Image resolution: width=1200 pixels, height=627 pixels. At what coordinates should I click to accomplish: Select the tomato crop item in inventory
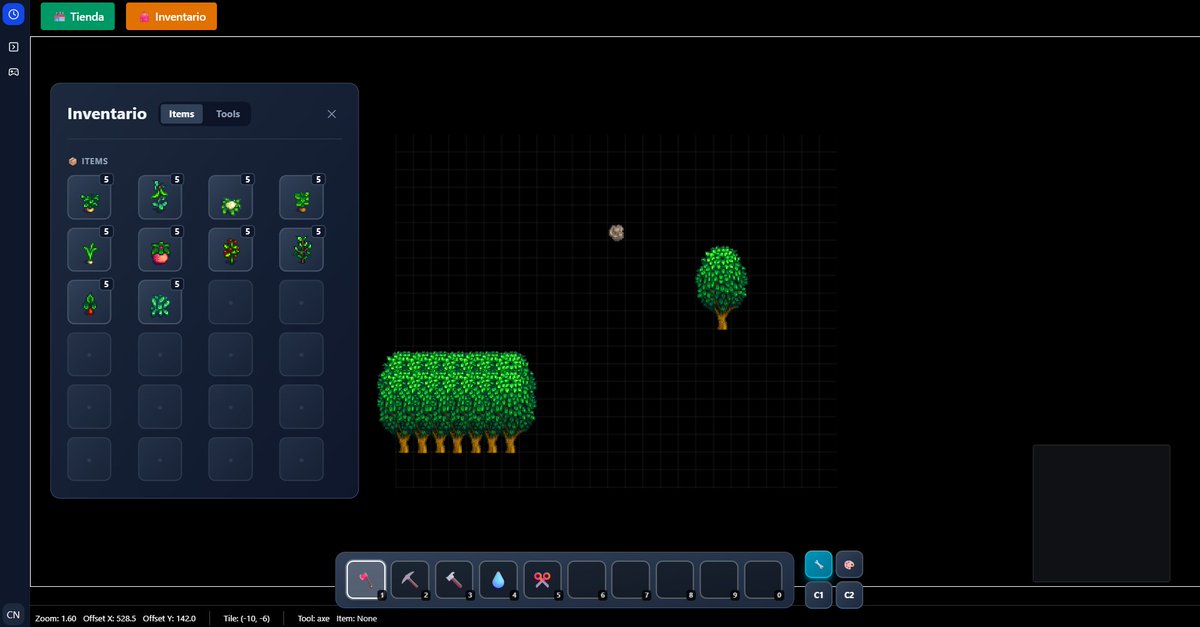pyautogui.click(x=159, y=249)
